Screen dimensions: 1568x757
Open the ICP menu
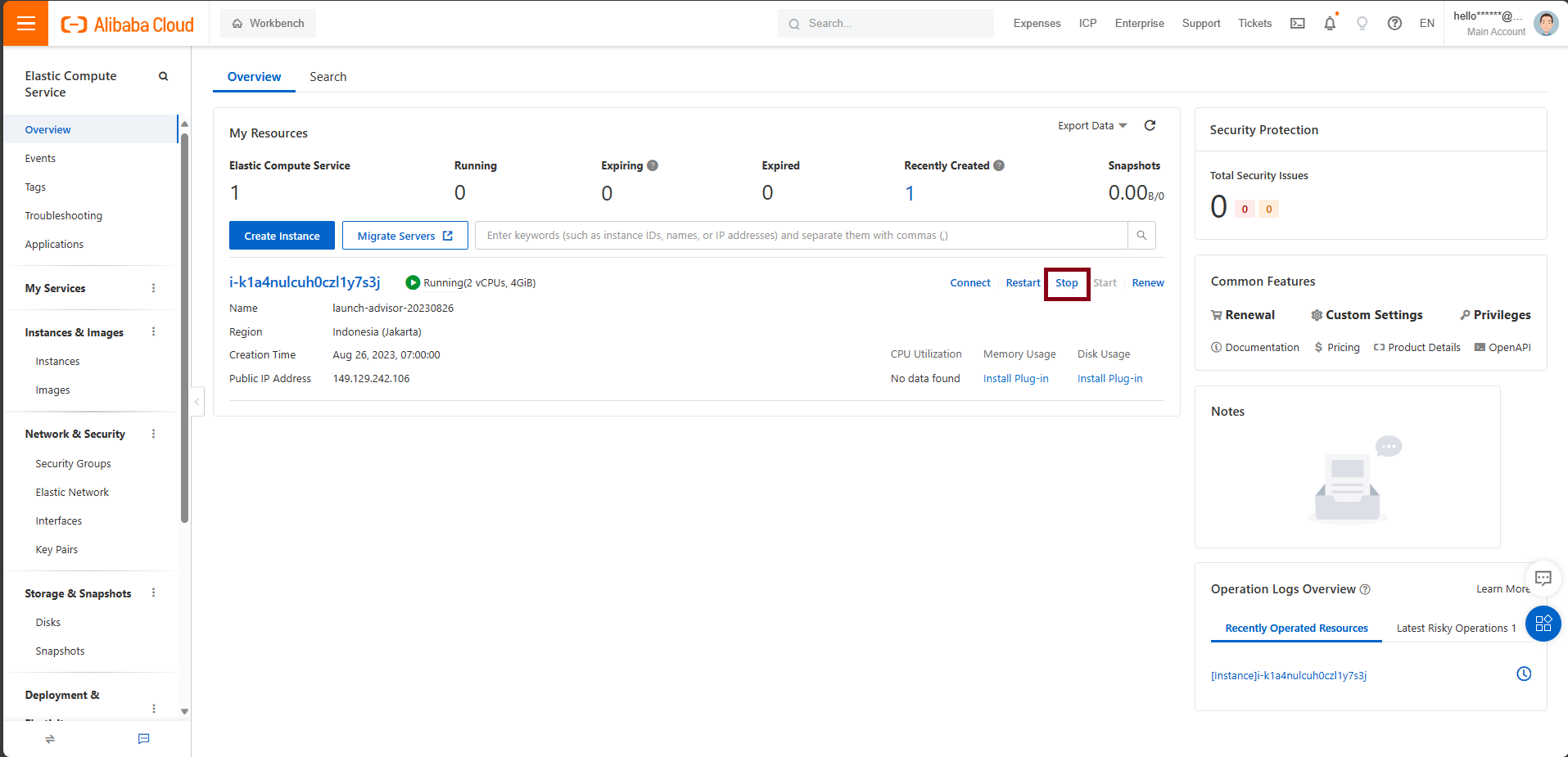coord(1087,24)
